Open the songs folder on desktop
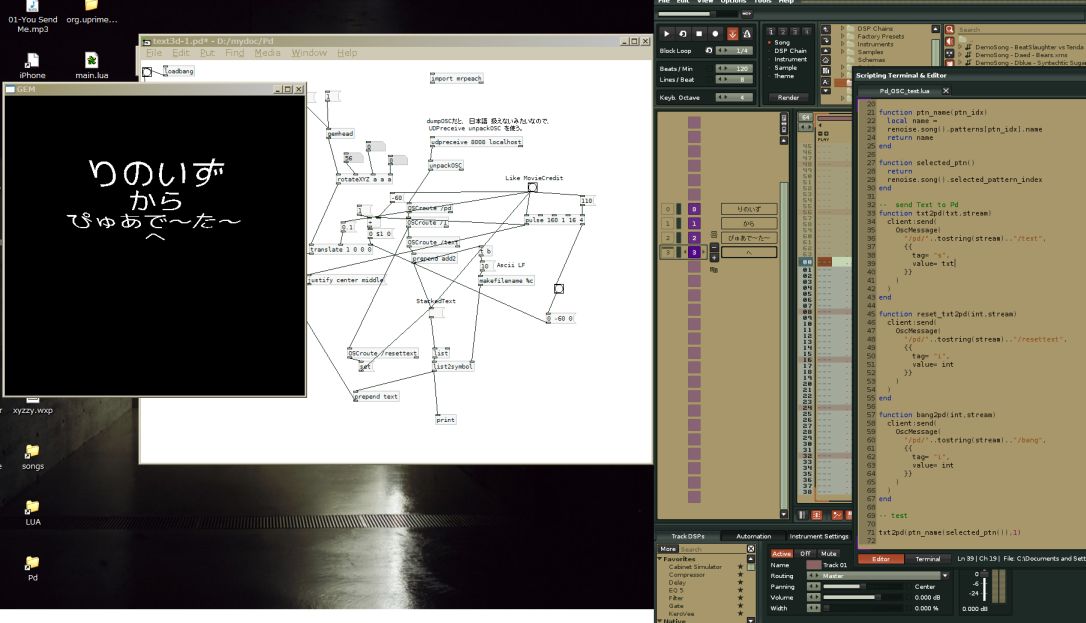 click(33, 457)
